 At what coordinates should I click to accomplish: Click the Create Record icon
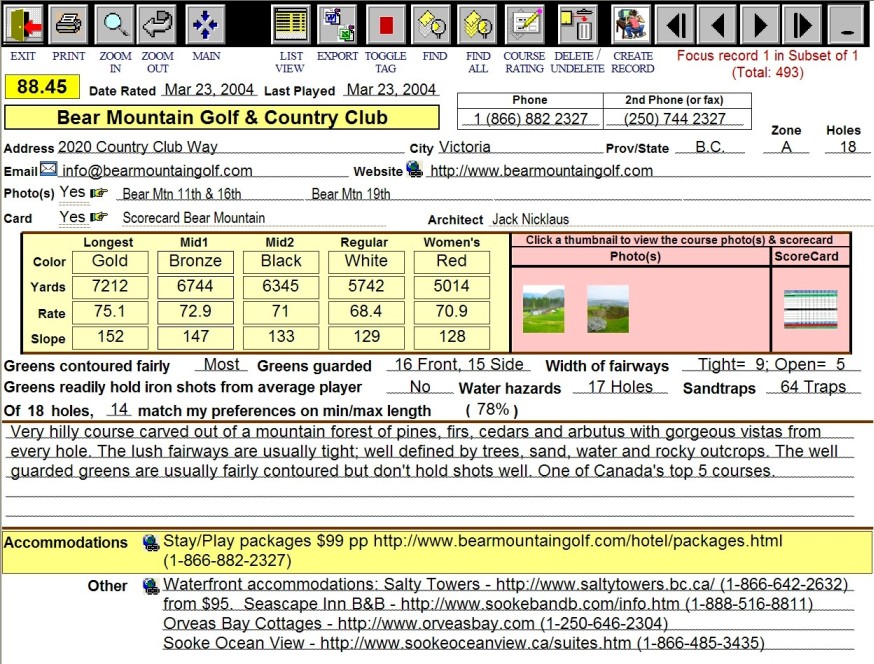coord(631,25)
